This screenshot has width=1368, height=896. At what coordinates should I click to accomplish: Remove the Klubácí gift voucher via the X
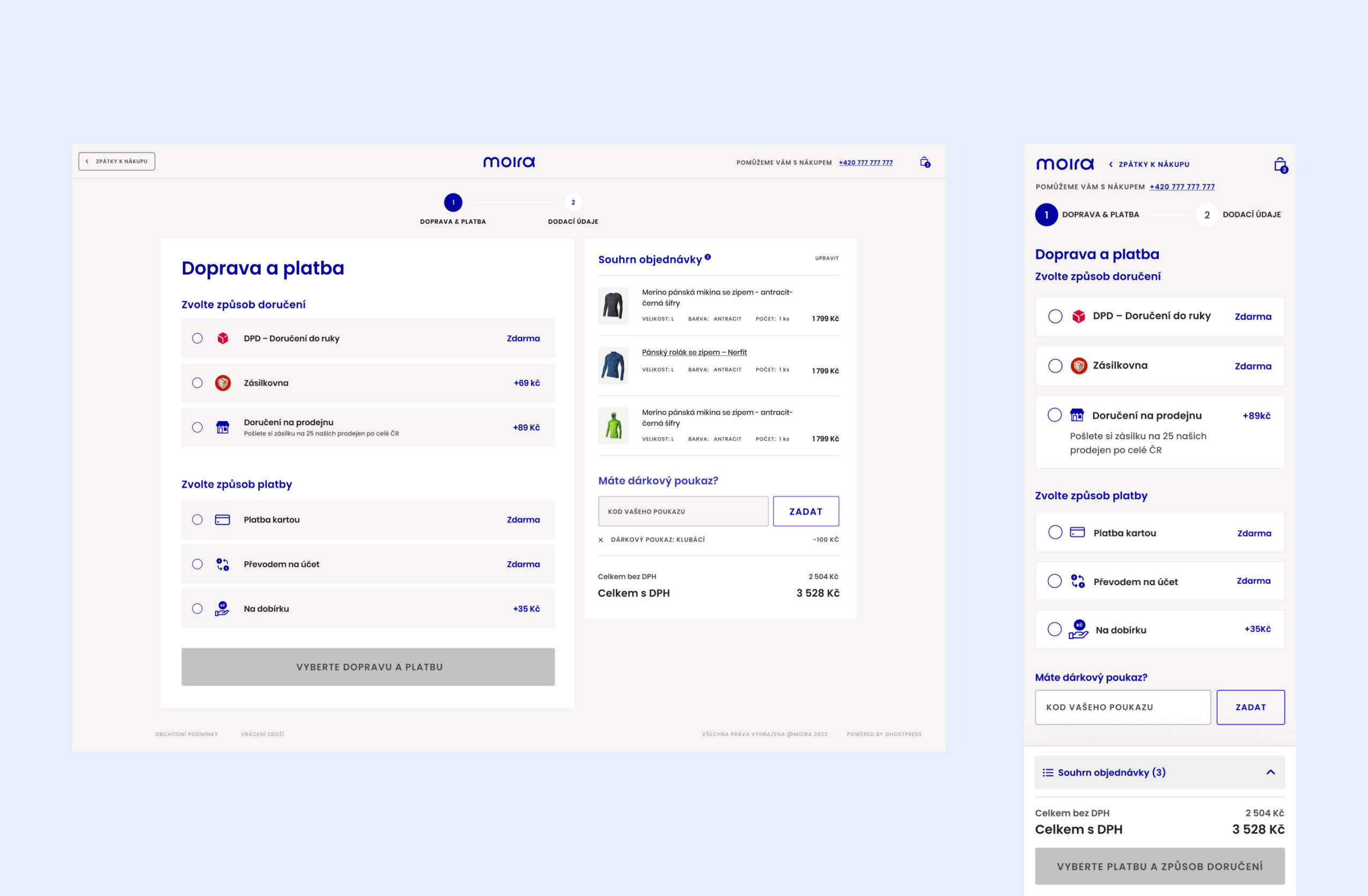tap(600, 539)
